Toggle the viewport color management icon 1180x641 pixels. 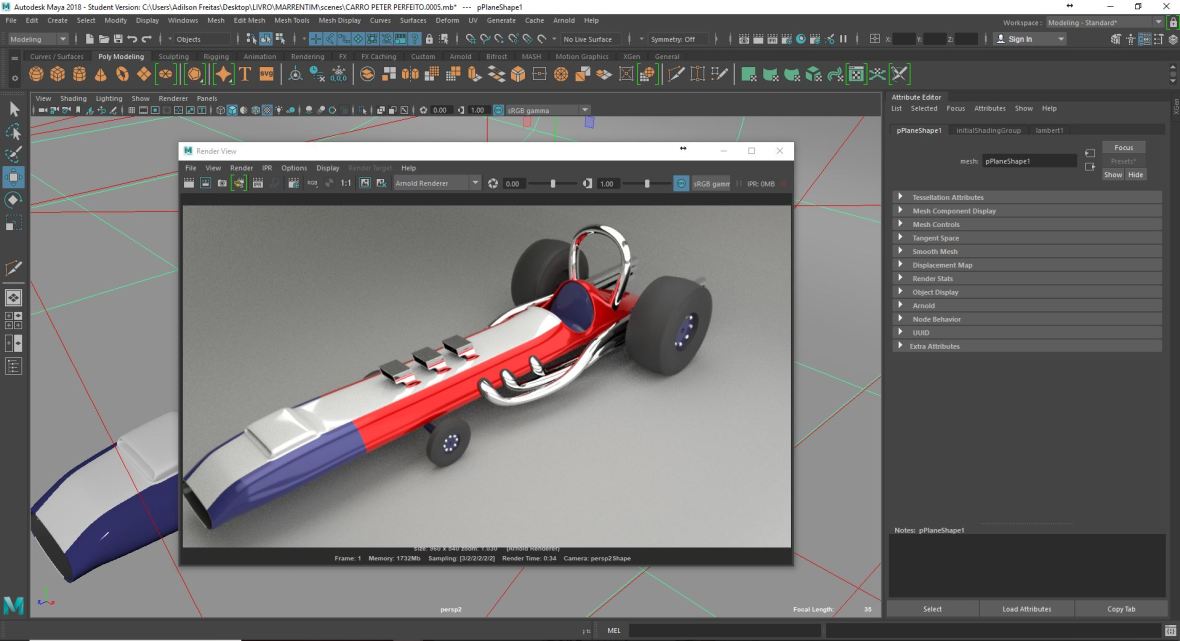pyautogui.click(x=499, y=110)
